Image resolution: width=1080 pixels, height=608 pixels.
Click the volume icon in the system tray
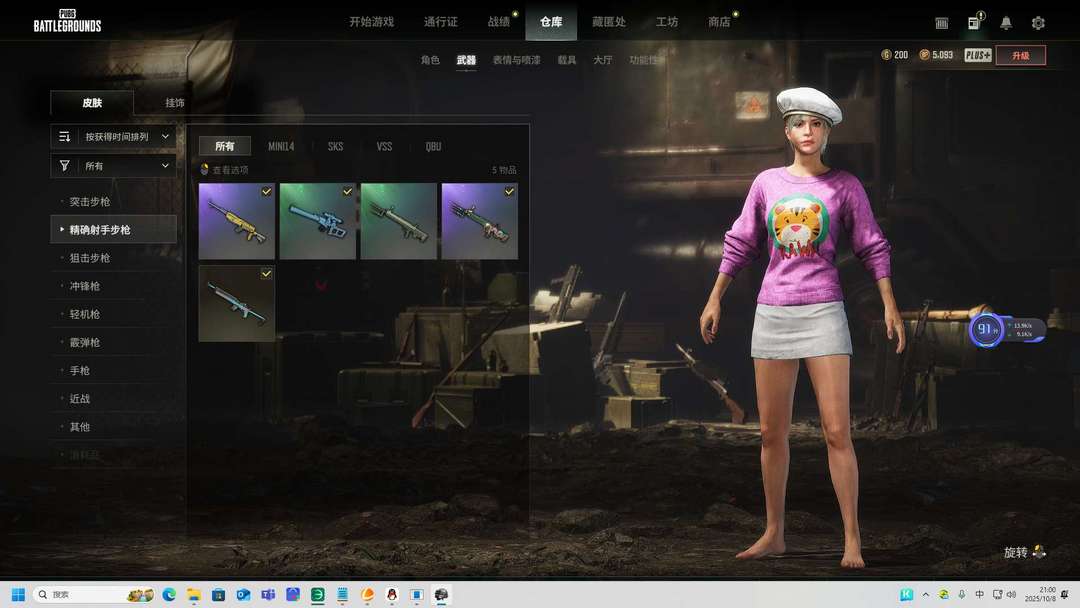click(x=1011, y=594)
